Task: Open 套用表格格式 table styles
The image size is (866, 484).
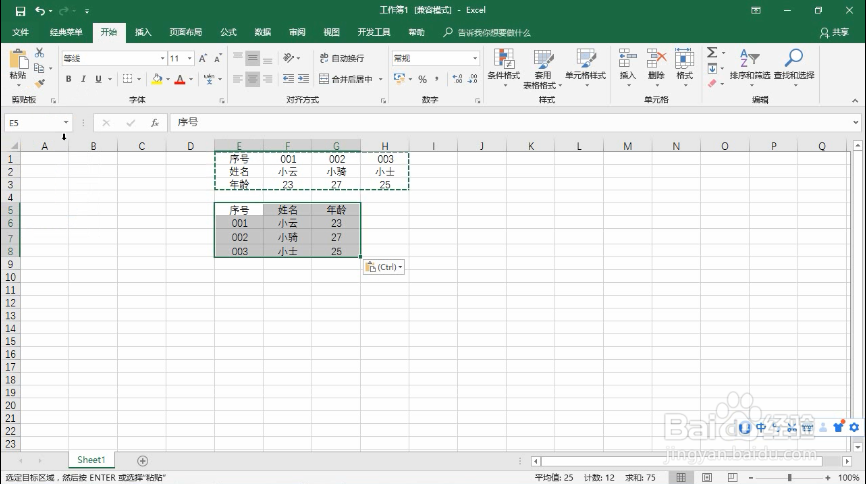Action: [542, 68]
